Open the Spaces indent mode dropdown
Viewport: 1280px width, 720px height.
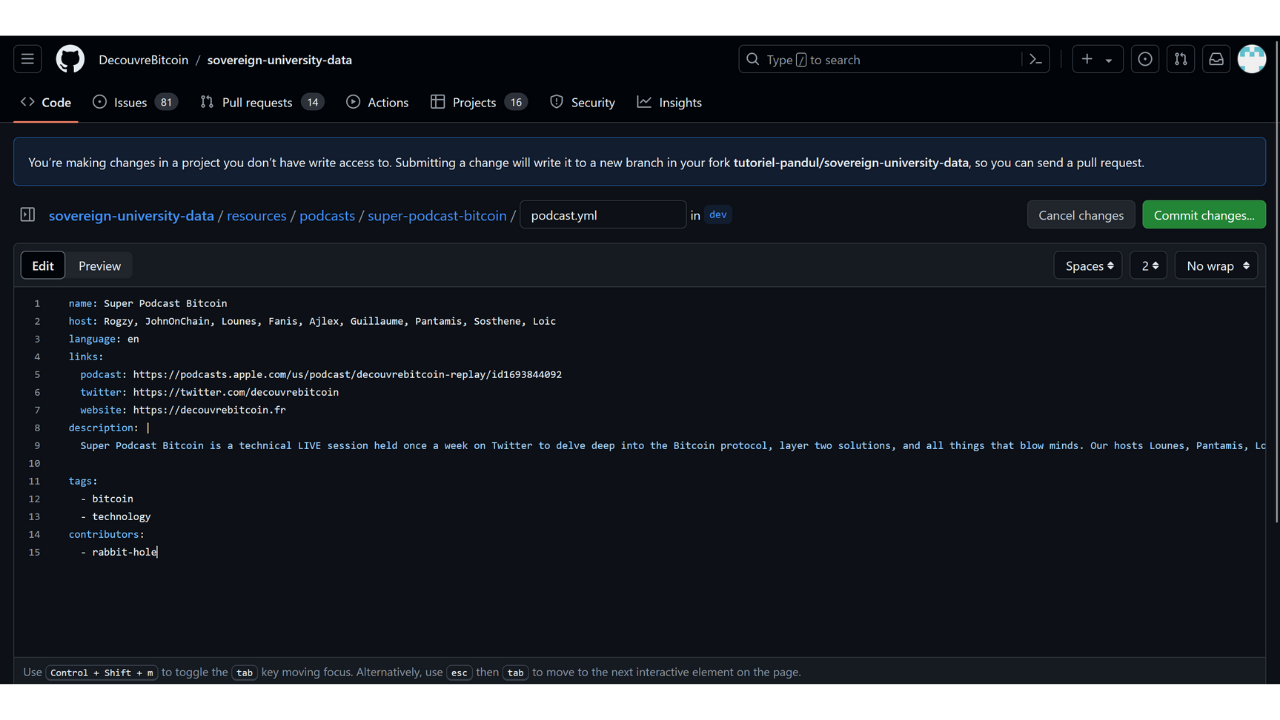click(x=1088, y=266)
